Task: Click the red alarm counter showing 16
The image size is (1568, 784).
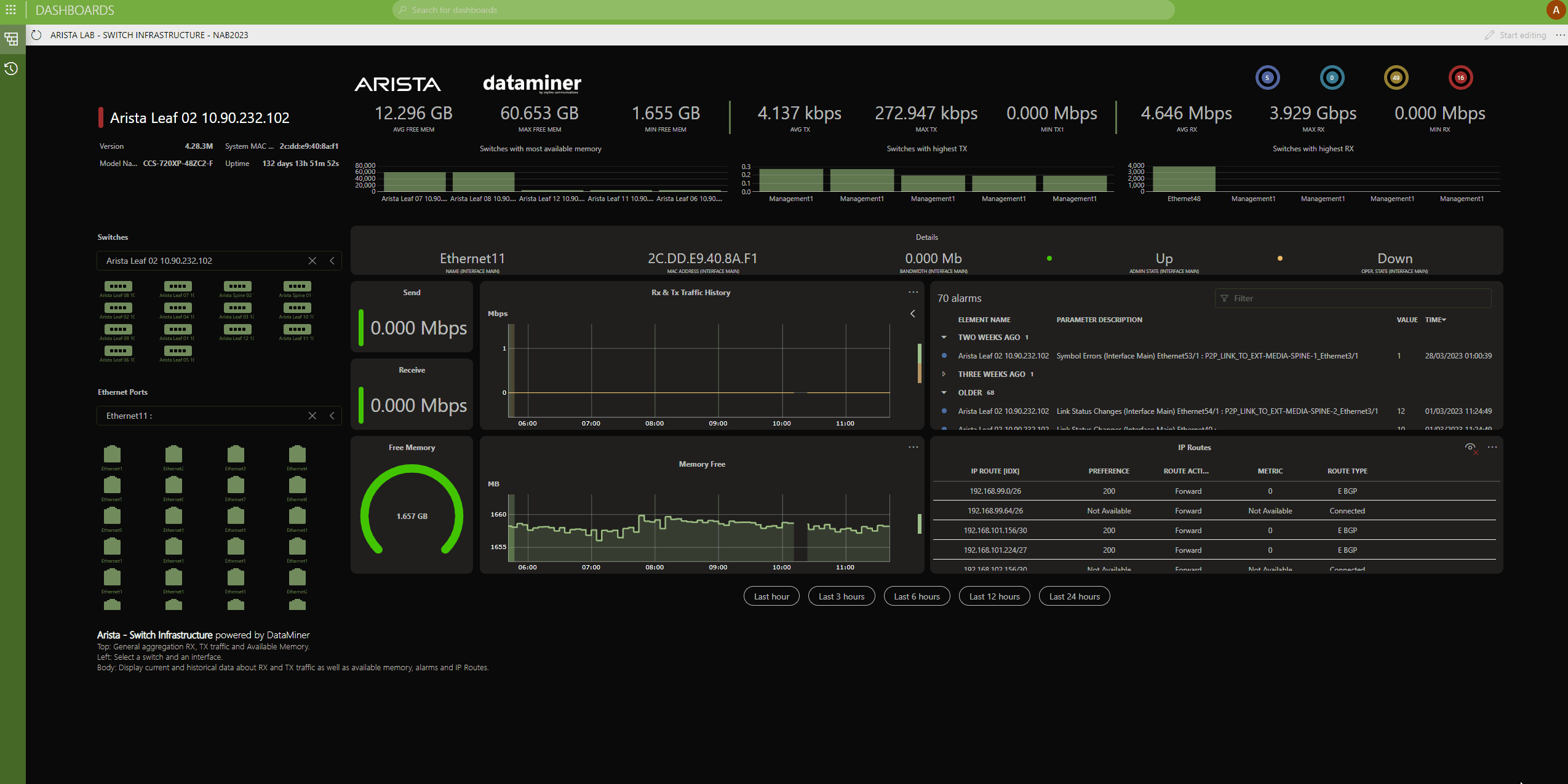Action: coord(1460,77)
